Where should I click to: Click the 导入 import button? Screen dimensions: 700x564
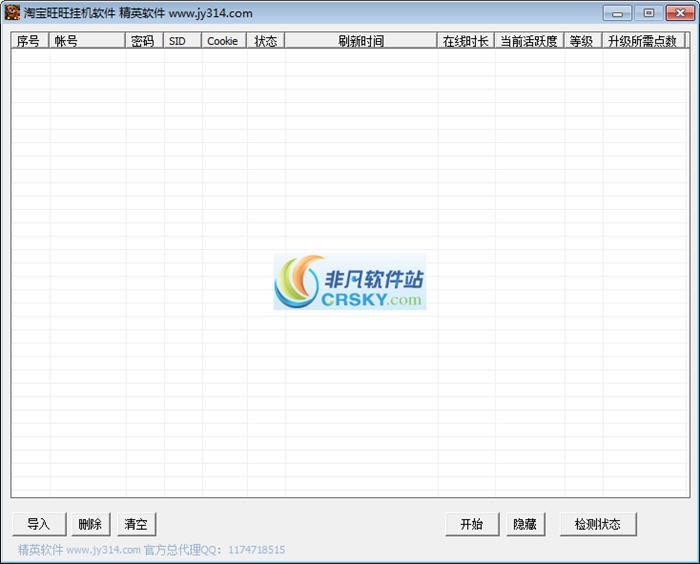point(39,524)
